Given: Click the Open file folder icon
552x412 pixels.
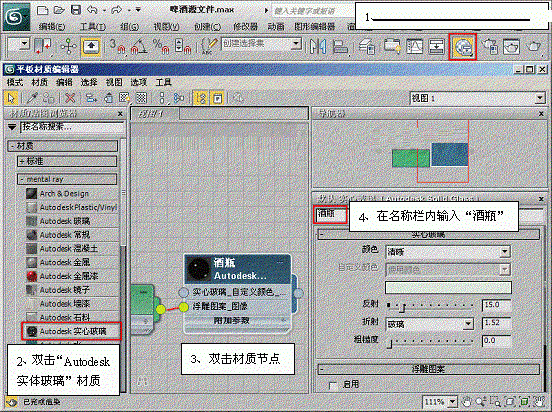Looking at the screenshot, I should (59, 10).
